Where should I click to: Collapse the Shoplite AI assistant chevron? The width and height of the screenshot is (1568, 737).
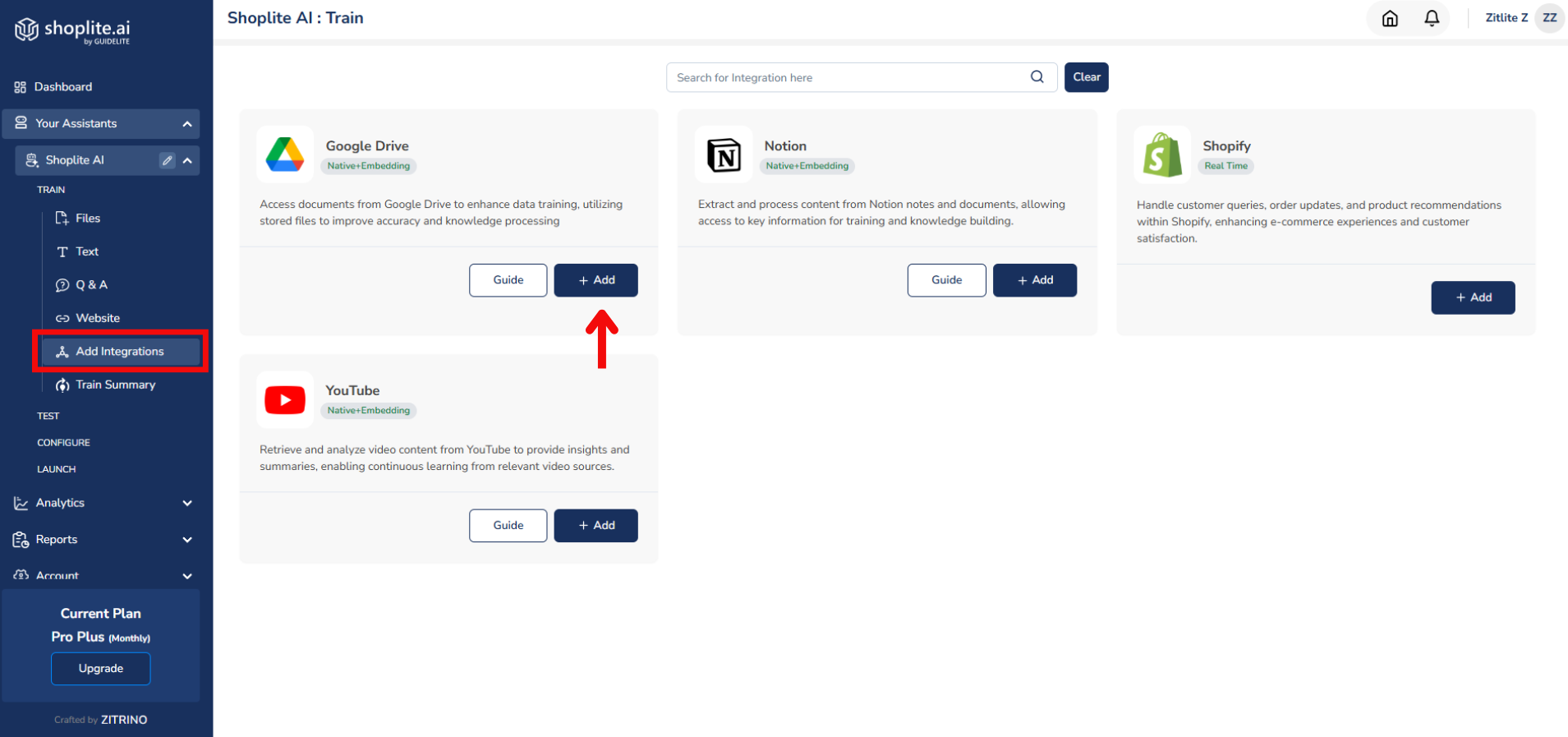188,160
